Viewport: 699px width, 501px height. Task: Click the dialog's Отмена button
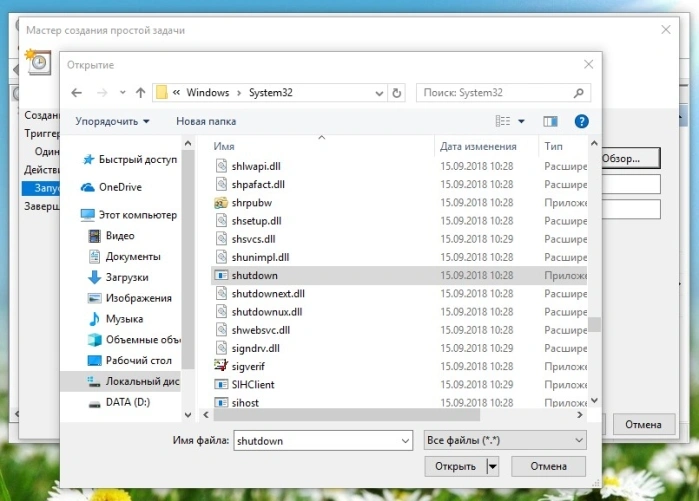pyautogui.click(x=548, y=466)
